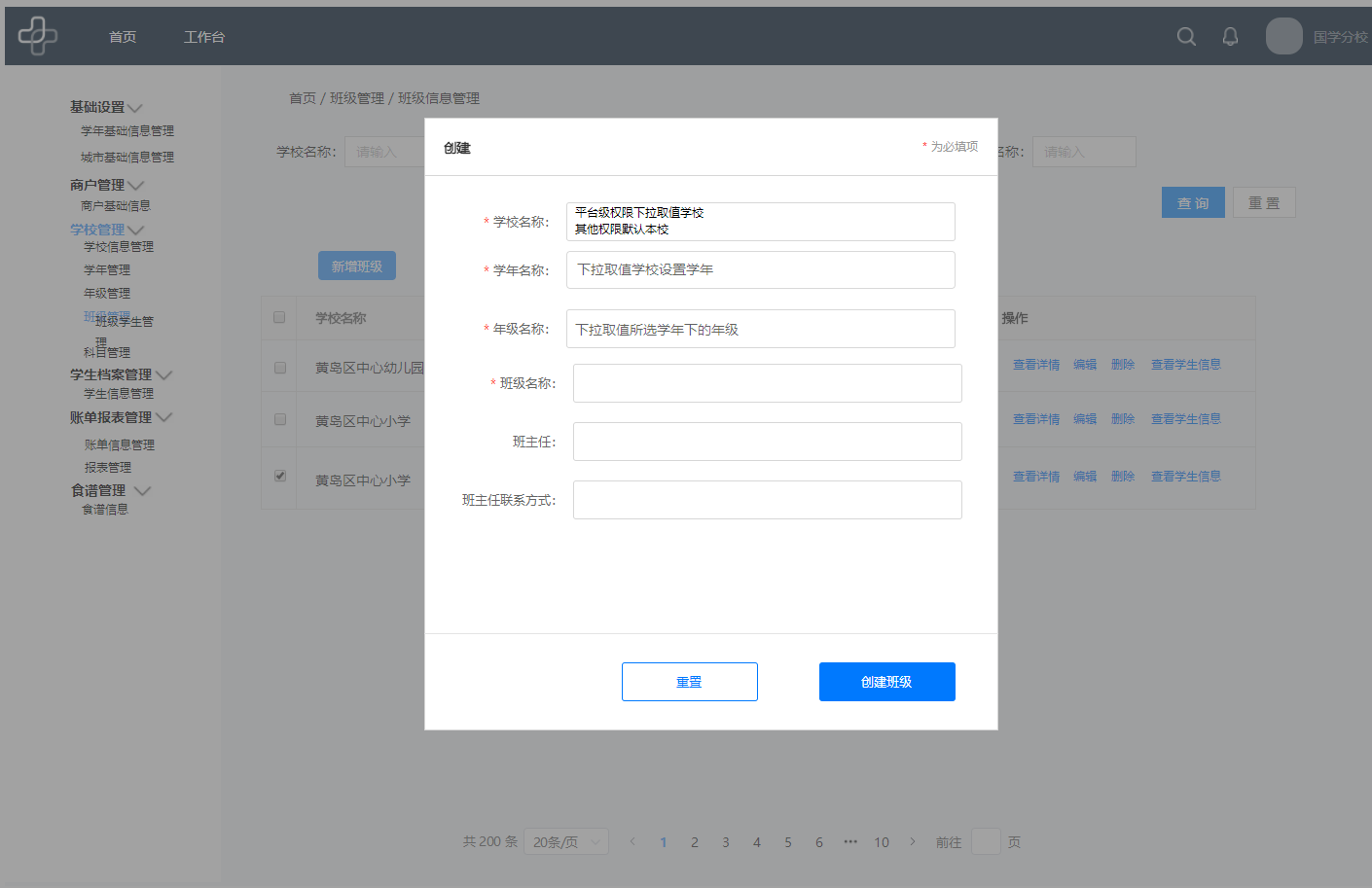Open 学生信息管理 in sidebar
Viewport: 1372px width, 888px height.
119,394
